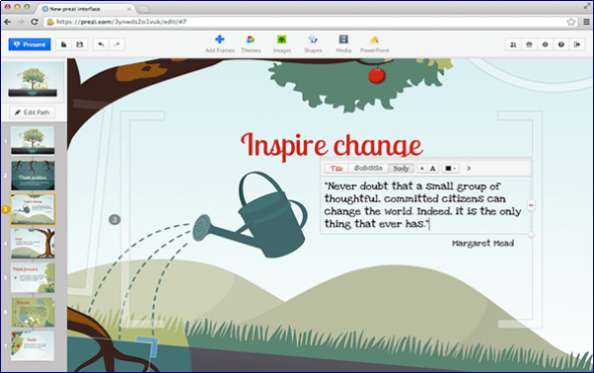Close the New prezi interface tab
594x373 pixels.
click(x=129, y=9)
